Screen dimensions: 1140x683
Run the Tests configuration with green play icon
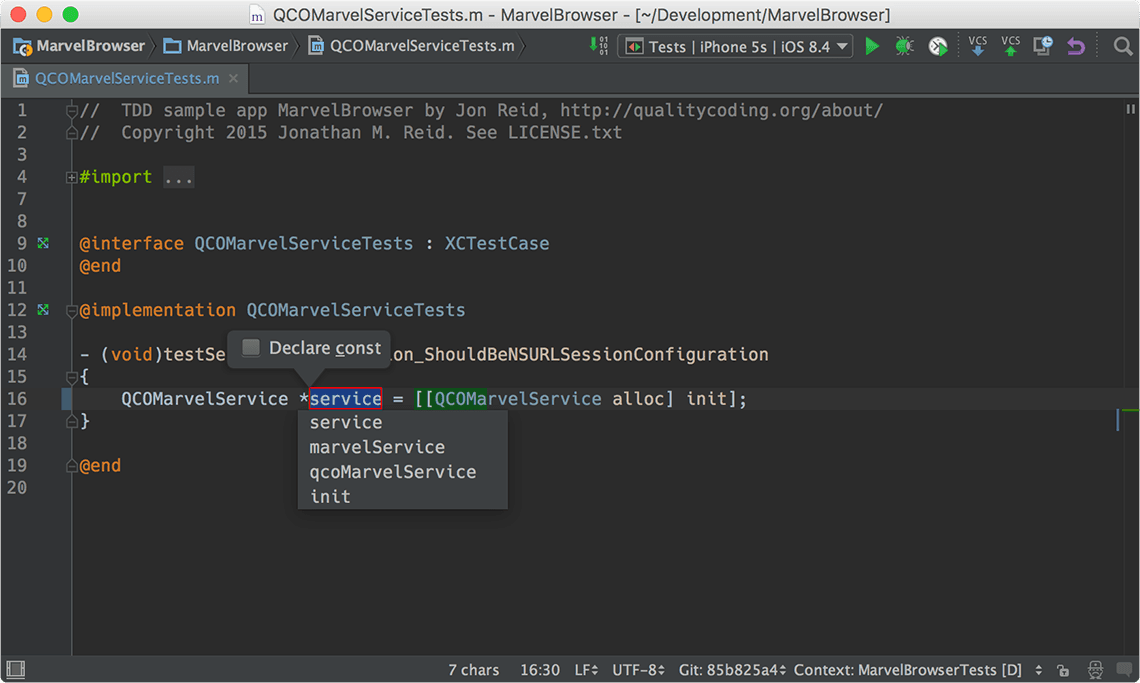tap(871, 46)
